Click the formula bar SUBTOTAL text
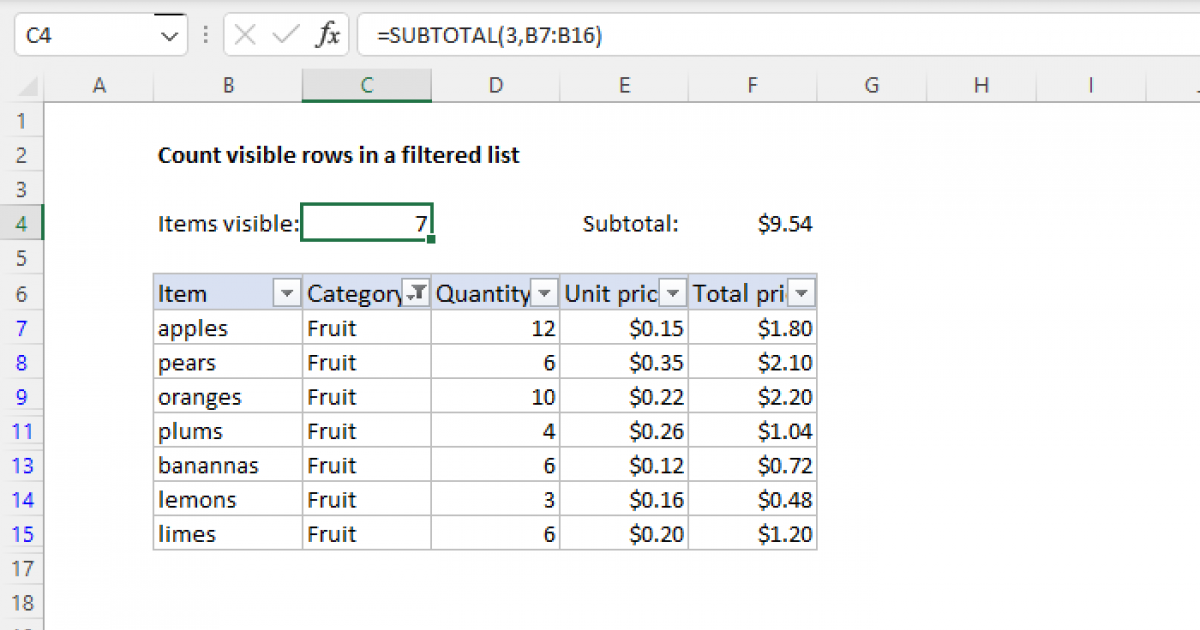This screenshot has width=1200, height=630. 490,36
